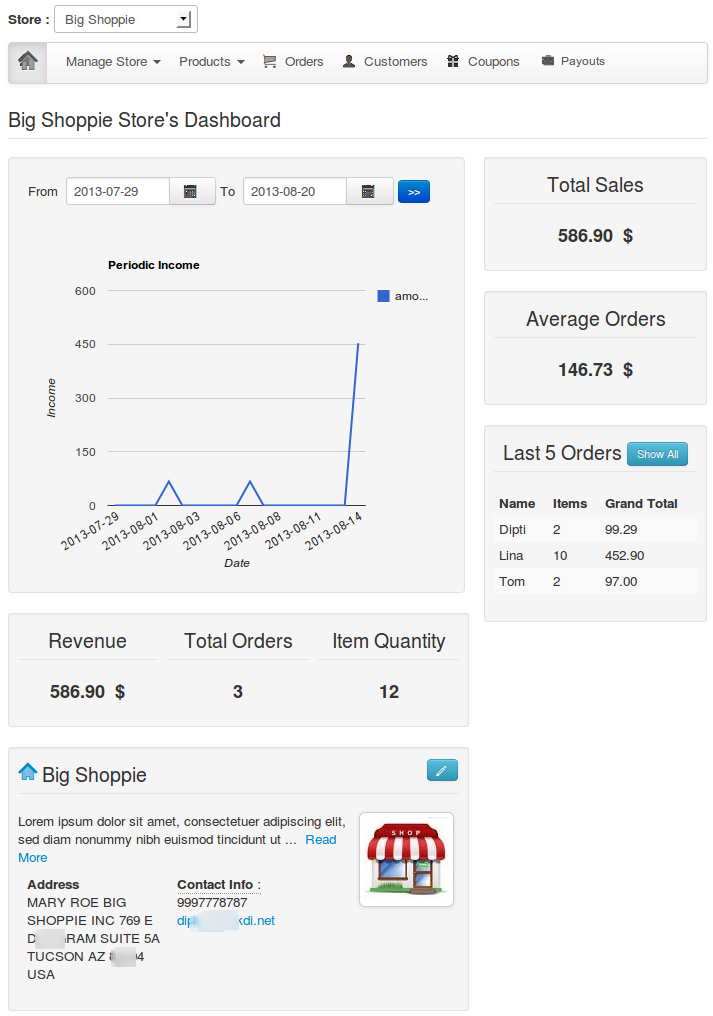Click the pencil edit icon for Big Shoppie
Image resolution: width=713 pixels, height=1016 pixels.
pos(442,770)
